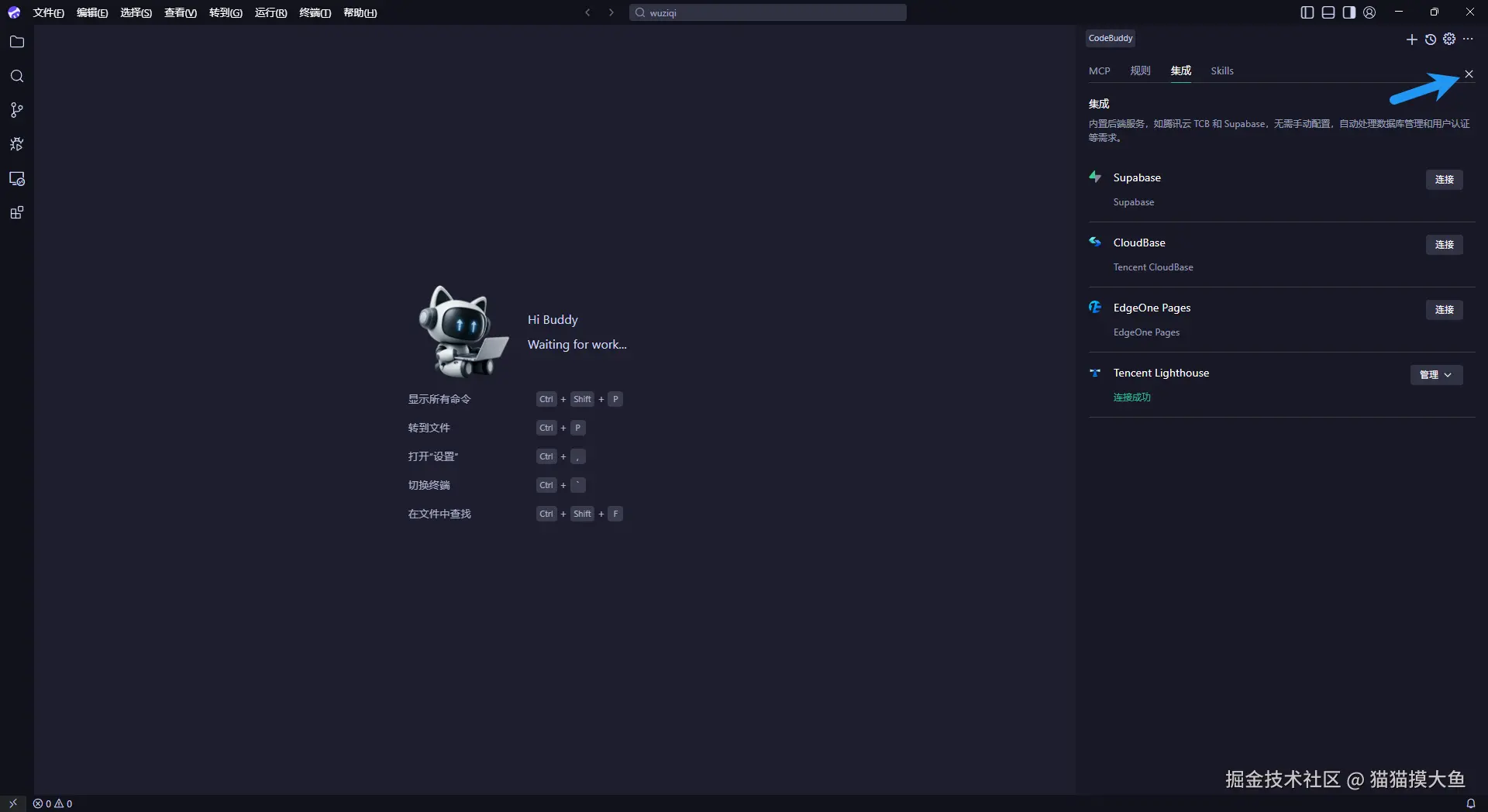The image size is (1488, 812).
Task: Open the Remote Explorer view
Action: pos(17,179)
